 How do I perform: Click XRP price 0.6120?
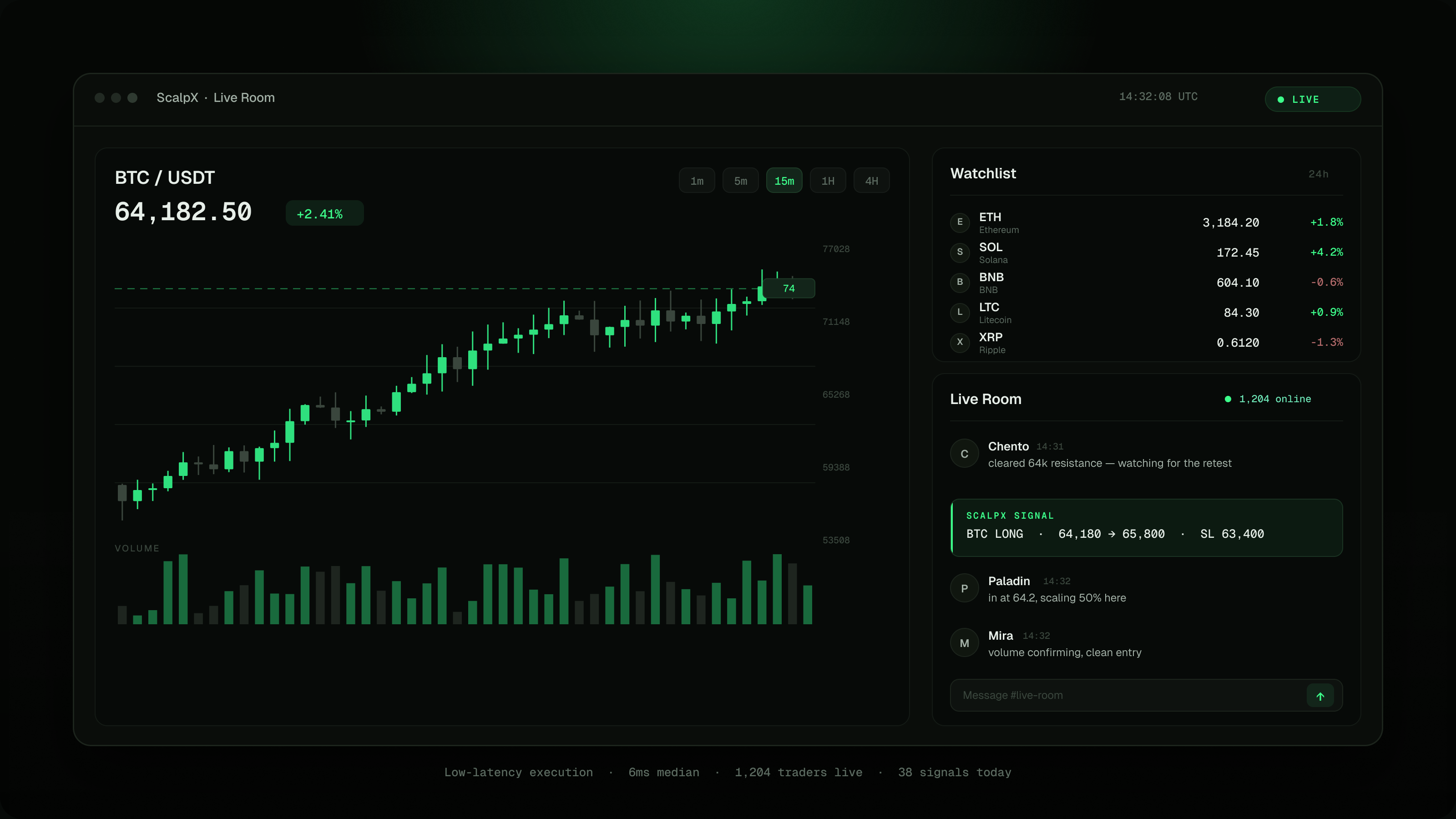[x=1237, y=343]
